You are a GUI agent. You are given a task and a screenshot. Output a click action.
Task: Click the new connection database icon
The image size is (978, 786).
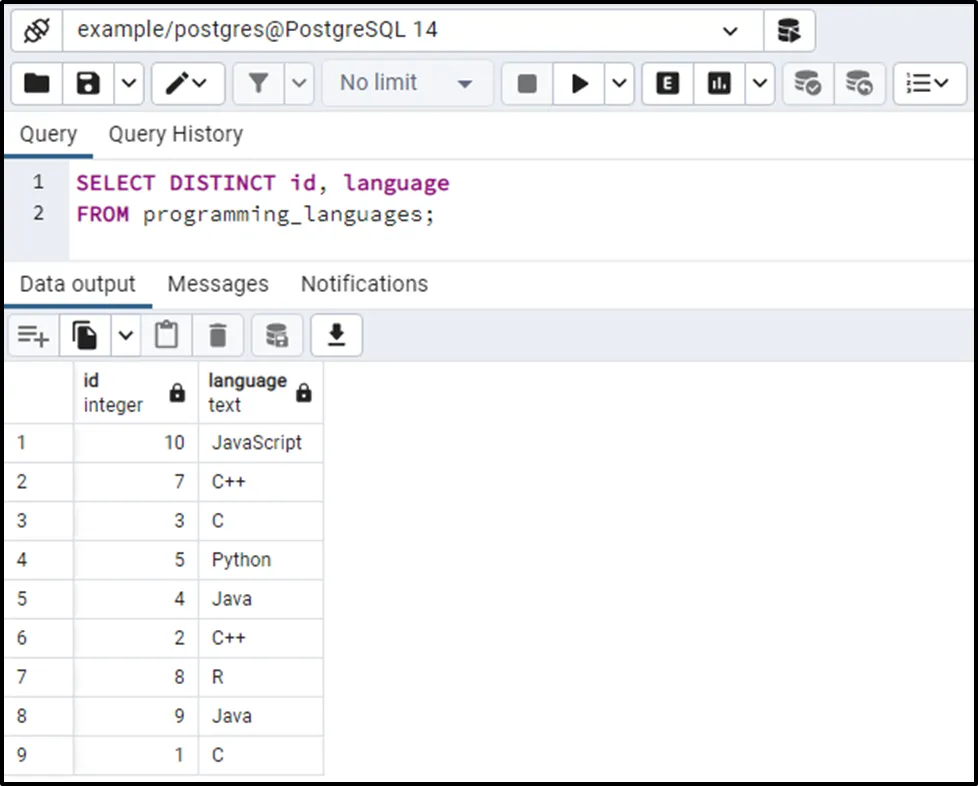(x=789, y=30)
